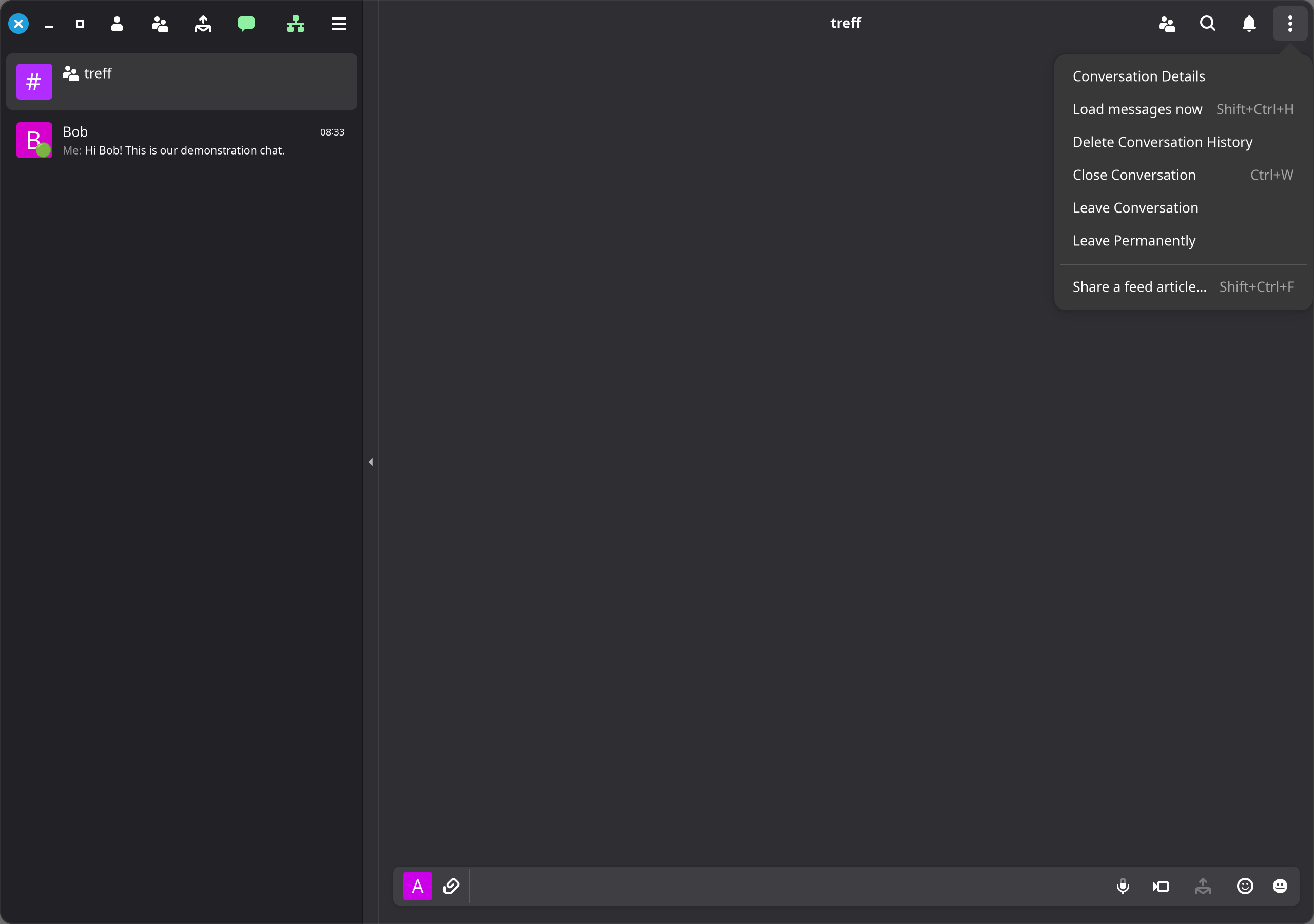
Task: Close the three-dot conversation menu button
Action: click(x=1290, y=24)
